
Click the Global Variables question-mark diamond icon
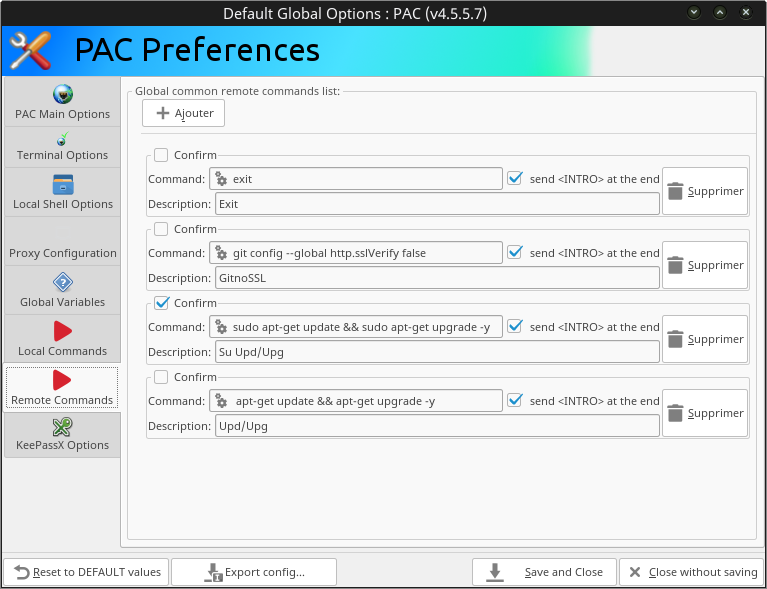[63, 282]
